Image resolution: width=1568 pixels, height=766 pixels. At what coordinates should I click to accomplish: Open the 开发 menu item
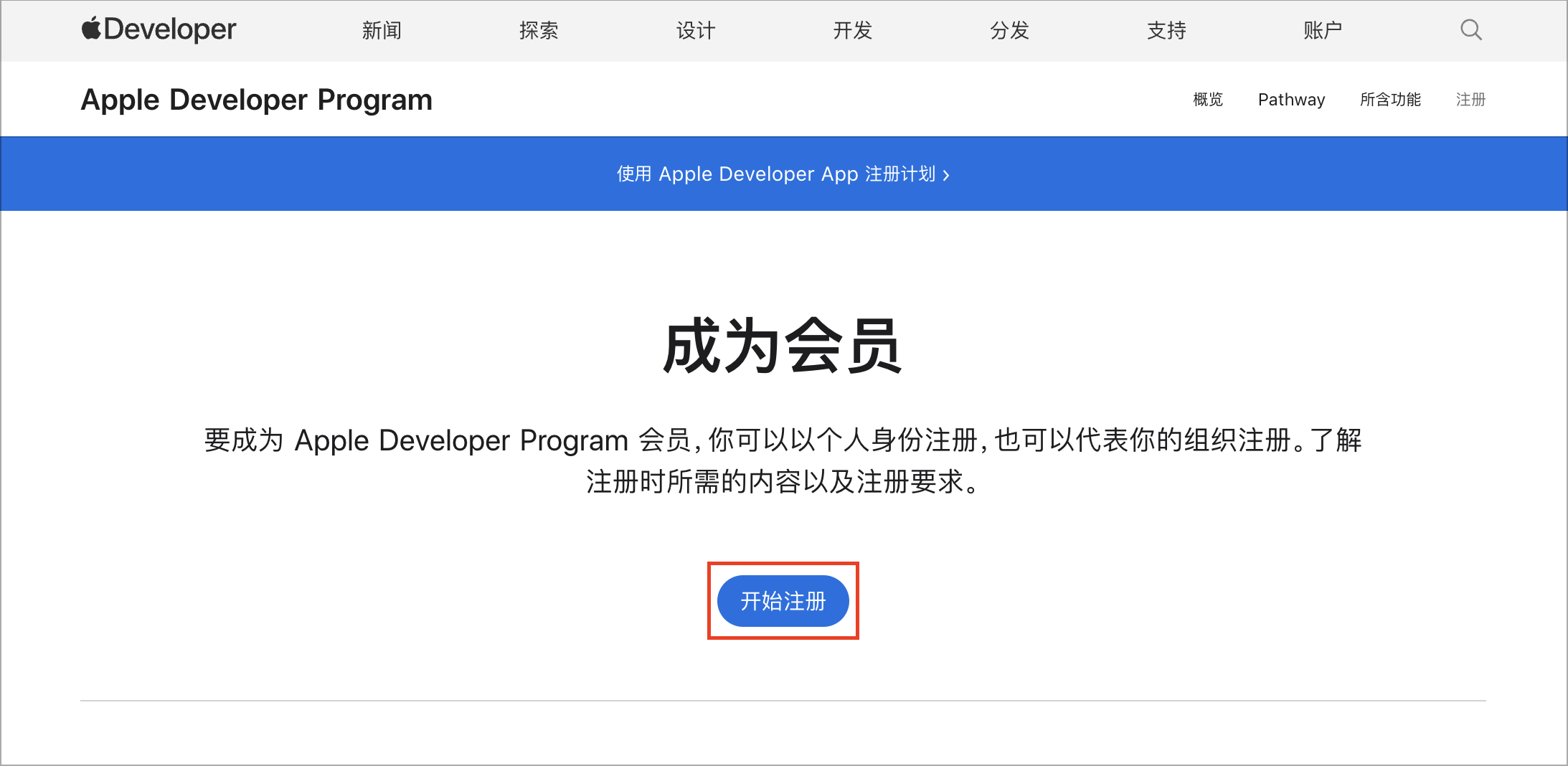pos(853,30)
